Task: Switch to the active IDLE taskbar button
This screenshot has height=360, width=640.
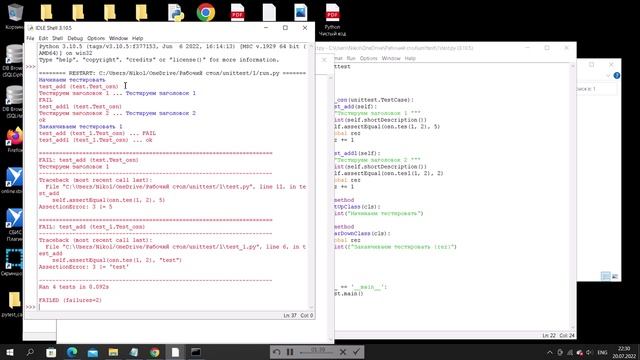Action: pyautogui.click(x=175, y=352)
